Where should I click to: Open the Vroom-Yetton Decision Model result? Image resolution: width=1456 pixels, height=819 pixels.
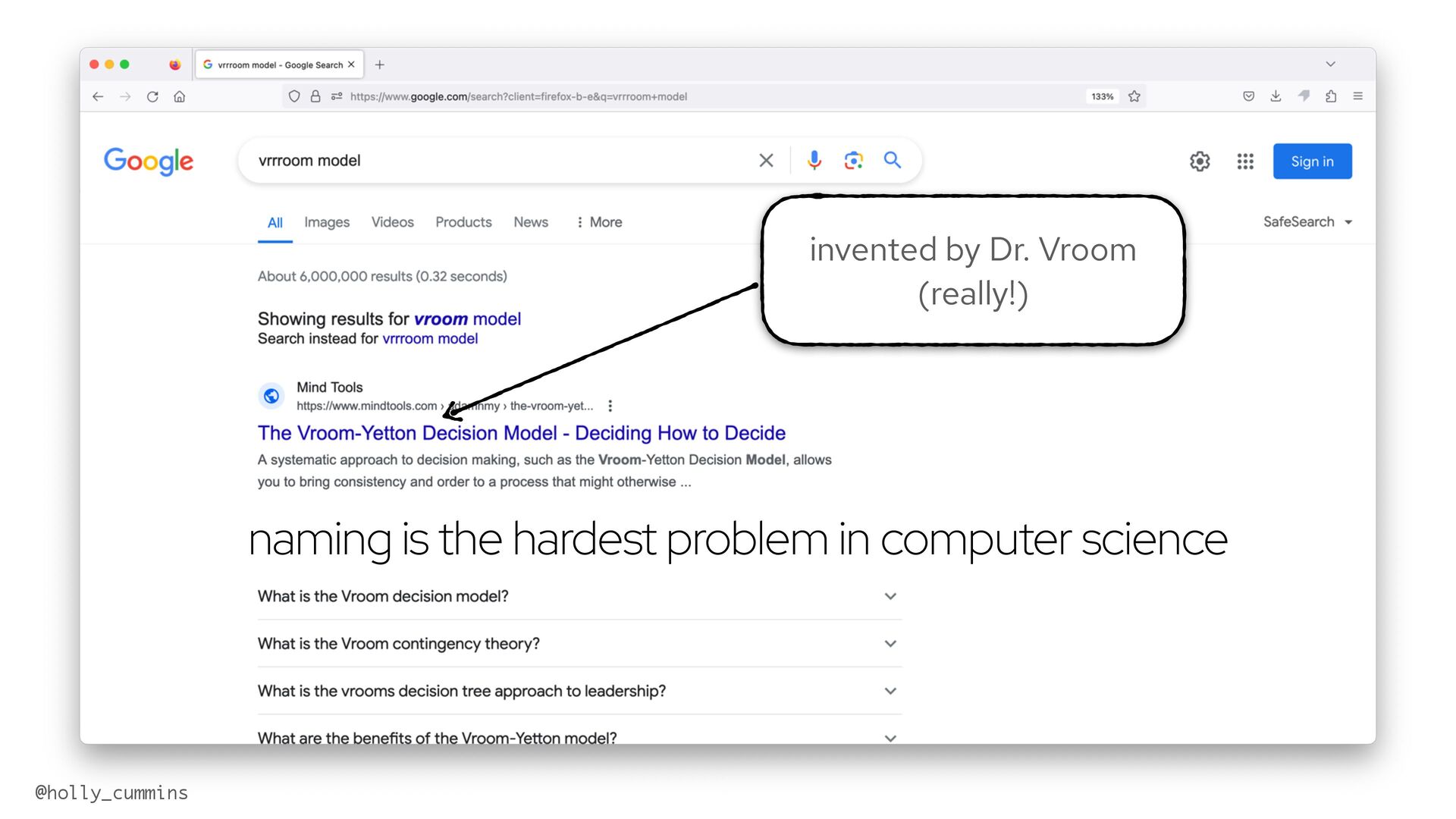click(521, 433)
